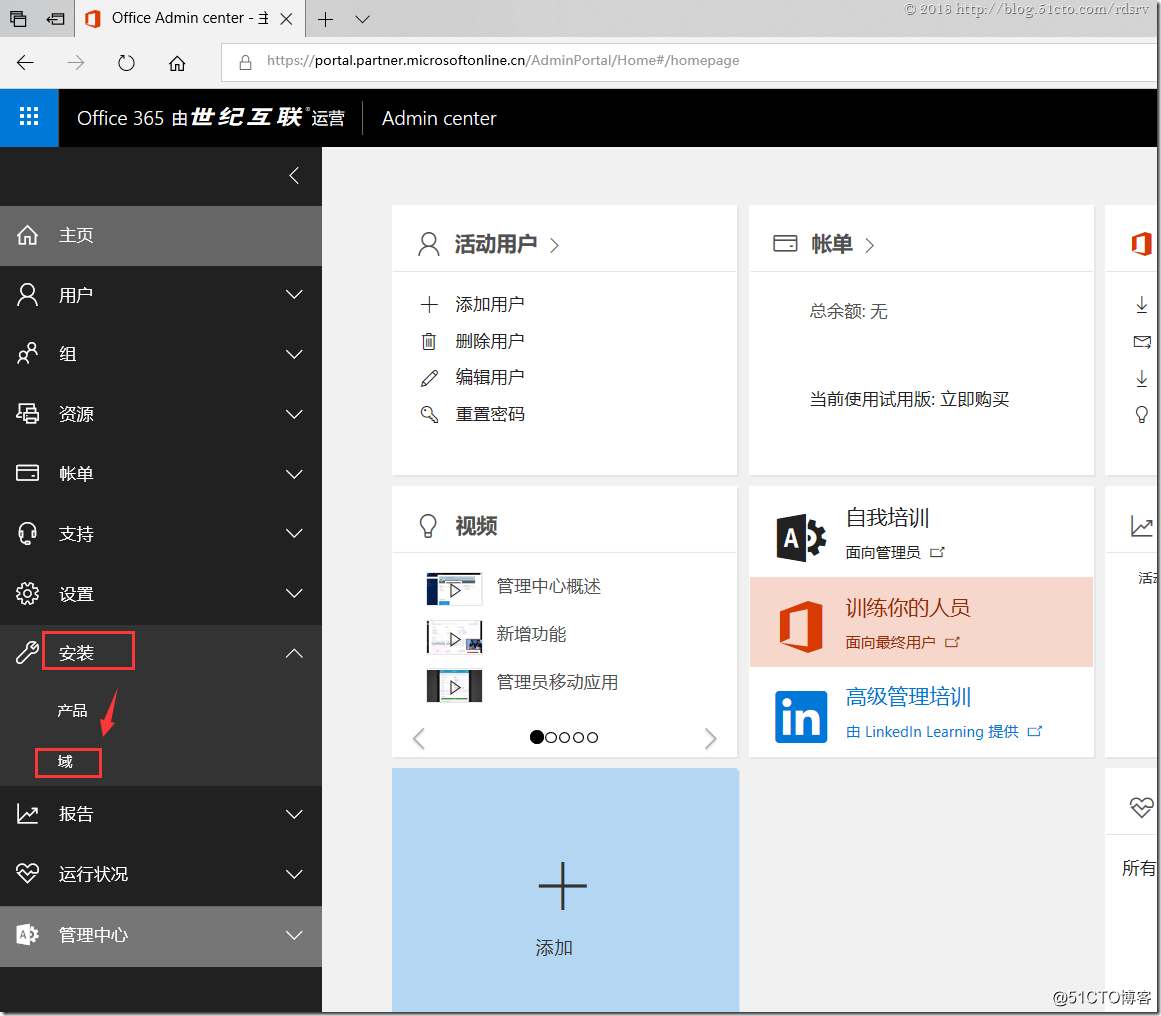Click the browser home icon
Viewport: 1161px width, 1016px height.
point(177,63)
